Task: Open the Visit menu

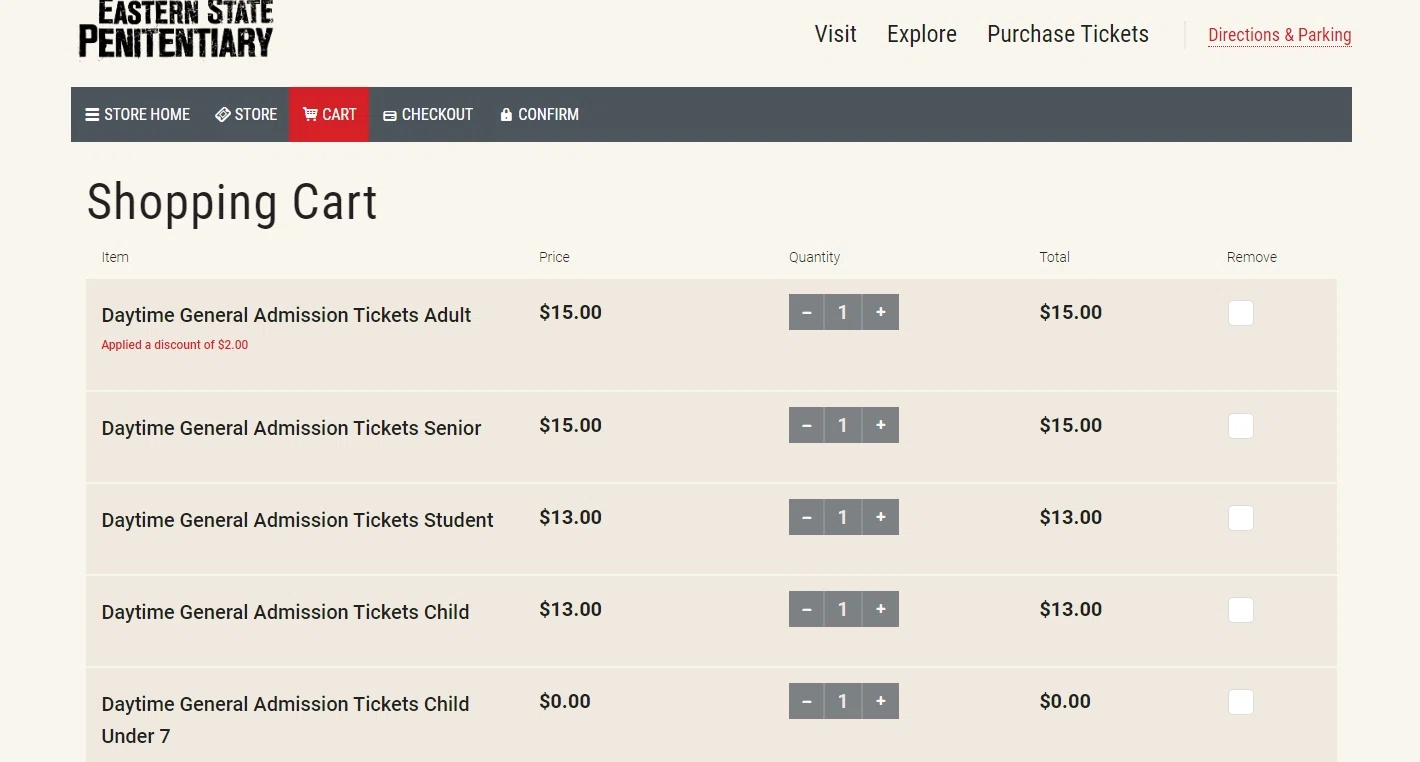Action: tap(835, 34)
